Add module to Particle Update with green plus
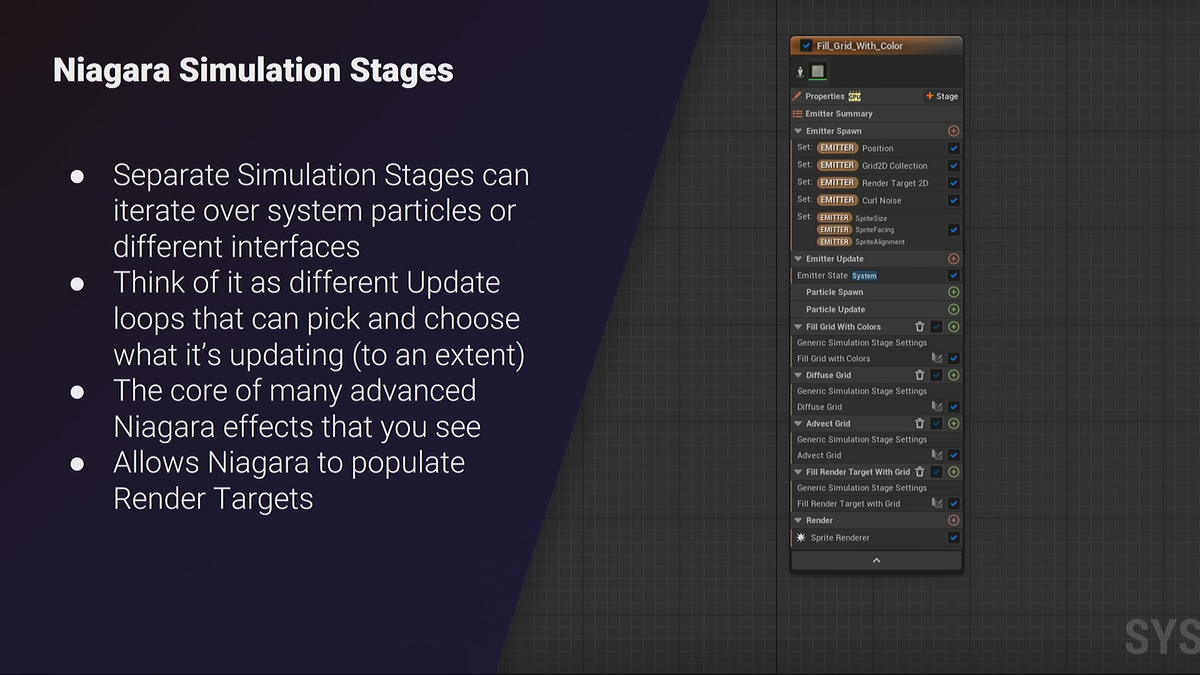The width and height of the screenshot is (1200, 675). [x=953, y=309]
